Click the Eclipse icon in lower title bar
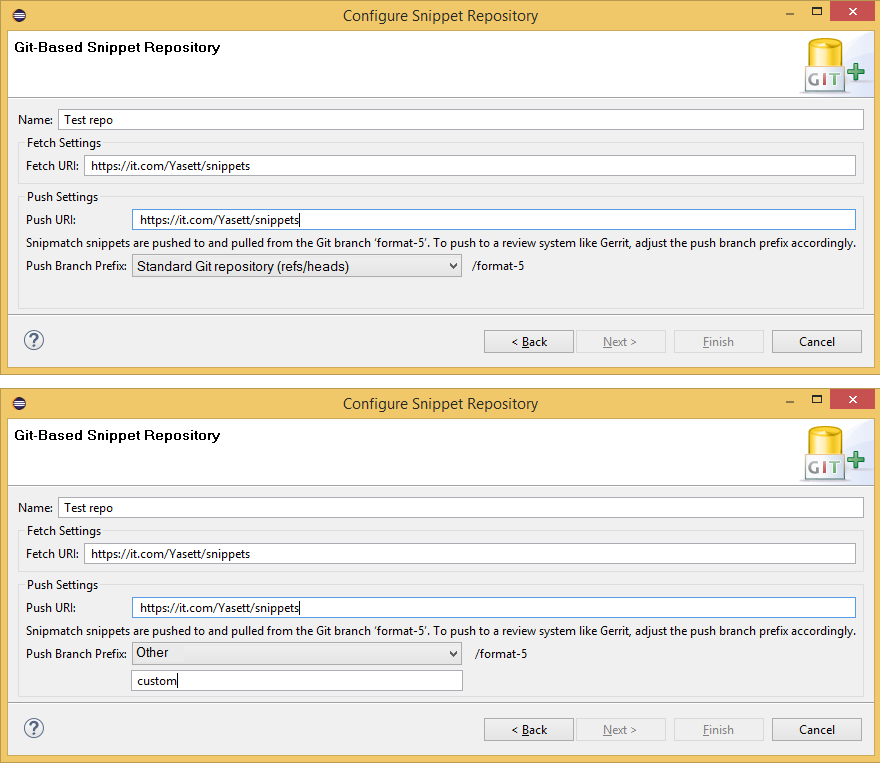 pyautogui.click(x=20, y=404)
